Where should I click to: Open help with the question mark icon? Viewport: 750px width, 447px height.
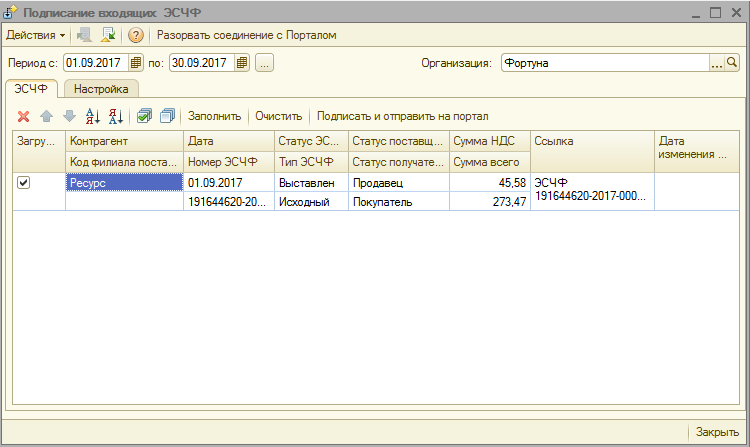[x=136, y=35]
